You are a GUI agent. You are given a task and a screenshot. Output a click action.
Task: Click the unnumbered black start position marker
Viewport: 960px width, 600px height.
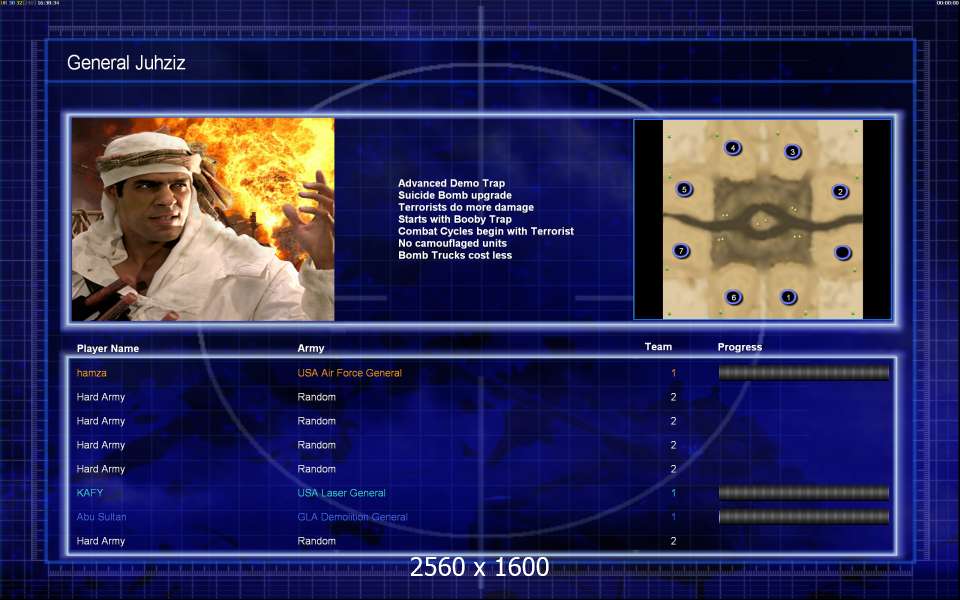pyautogui.click(x=842, y=252)
